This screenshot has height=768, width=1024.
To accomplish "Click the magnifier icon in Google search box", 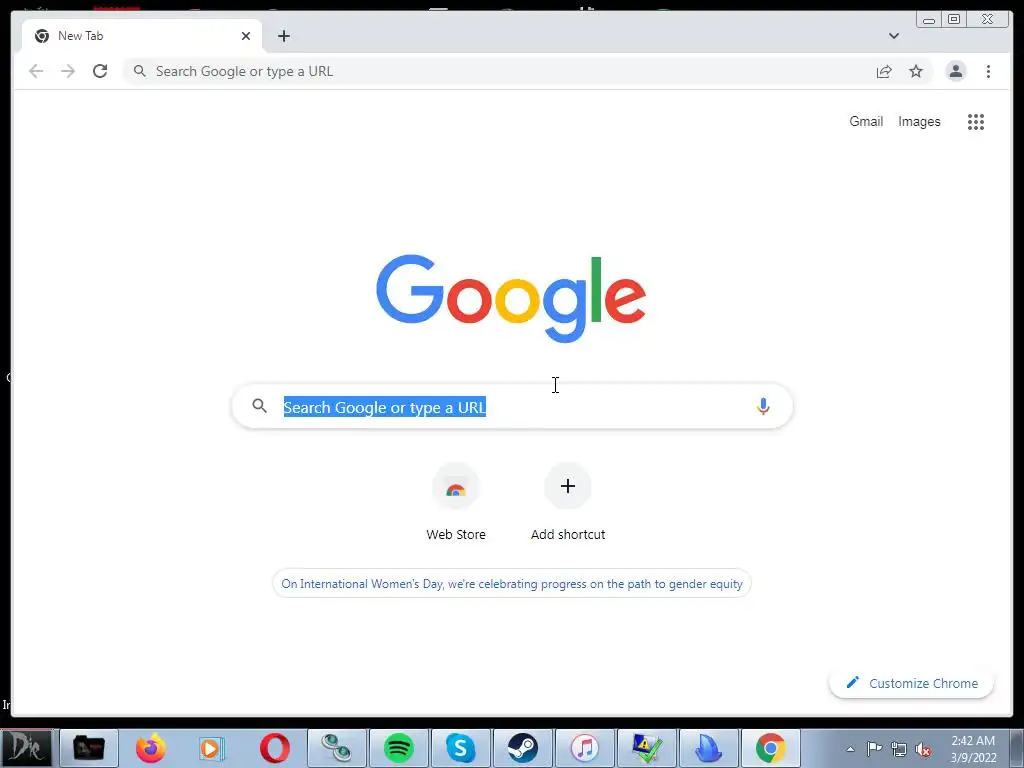I will click(259, 406).
